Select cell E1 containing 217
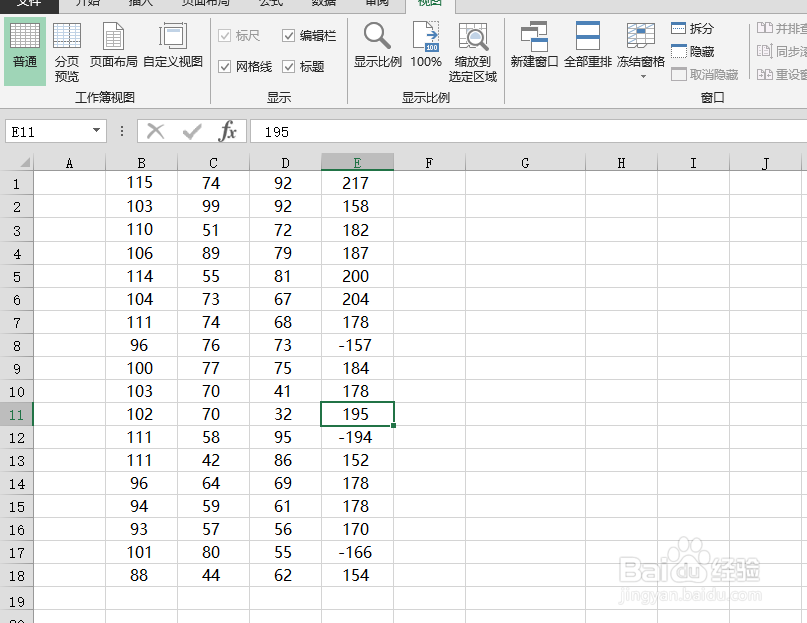This screenshot has width=807, height=623. coord(357,183)
